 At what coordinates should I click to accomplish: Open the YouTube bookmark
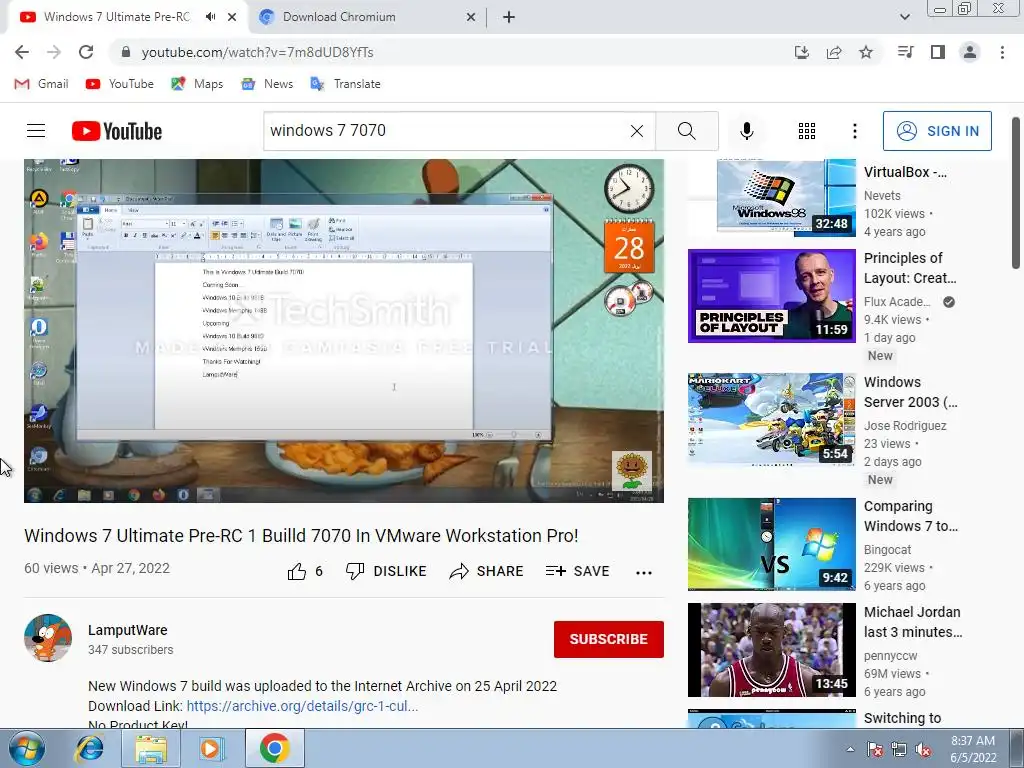click(x=120, y=84)
